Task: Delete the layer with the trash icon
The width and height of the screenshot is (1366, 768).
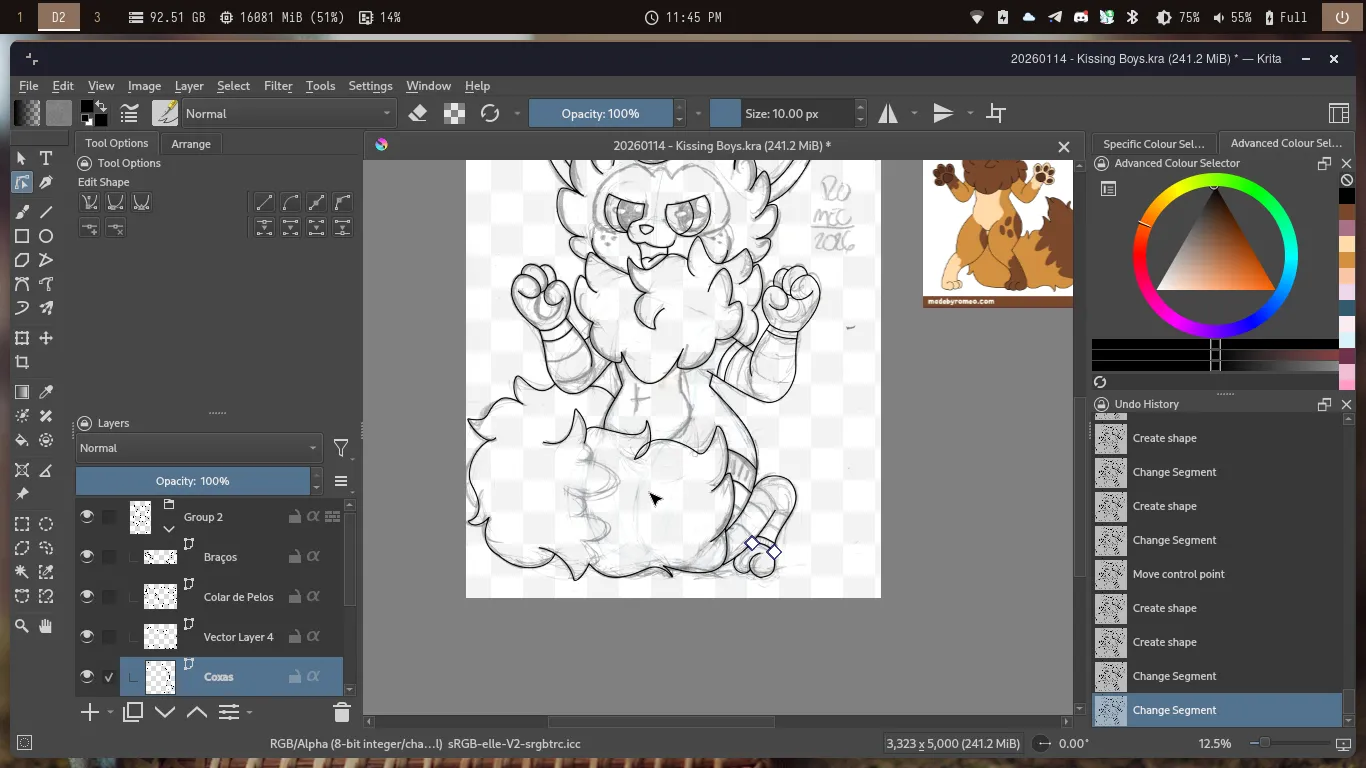Action: click(x=341, y=712)
